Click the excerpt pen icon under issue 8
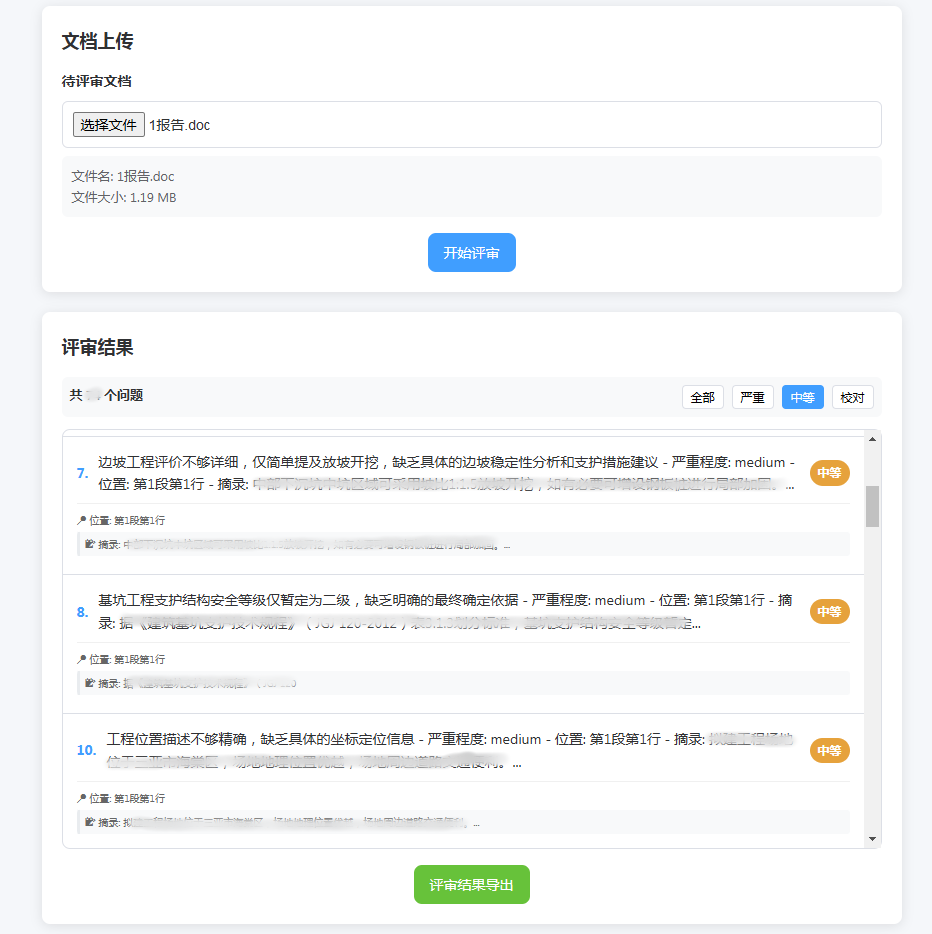 pos(89,682)
